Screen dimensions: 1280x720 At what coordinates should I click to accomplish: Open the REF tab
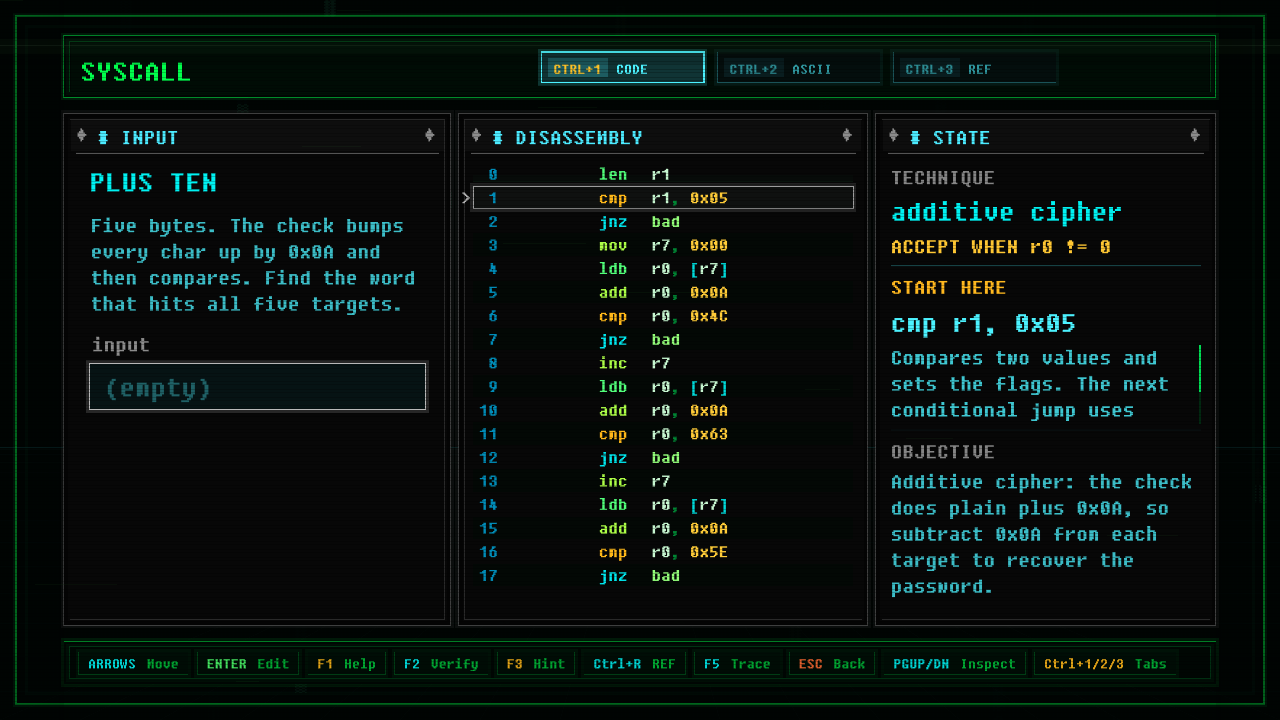point(974,68)
